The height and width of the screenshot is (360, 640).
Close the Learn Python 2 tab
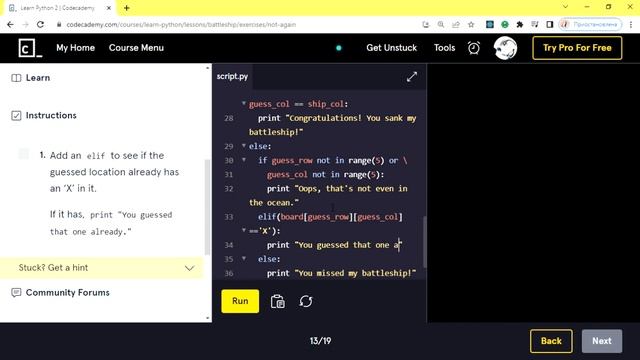tap(109, 8)
